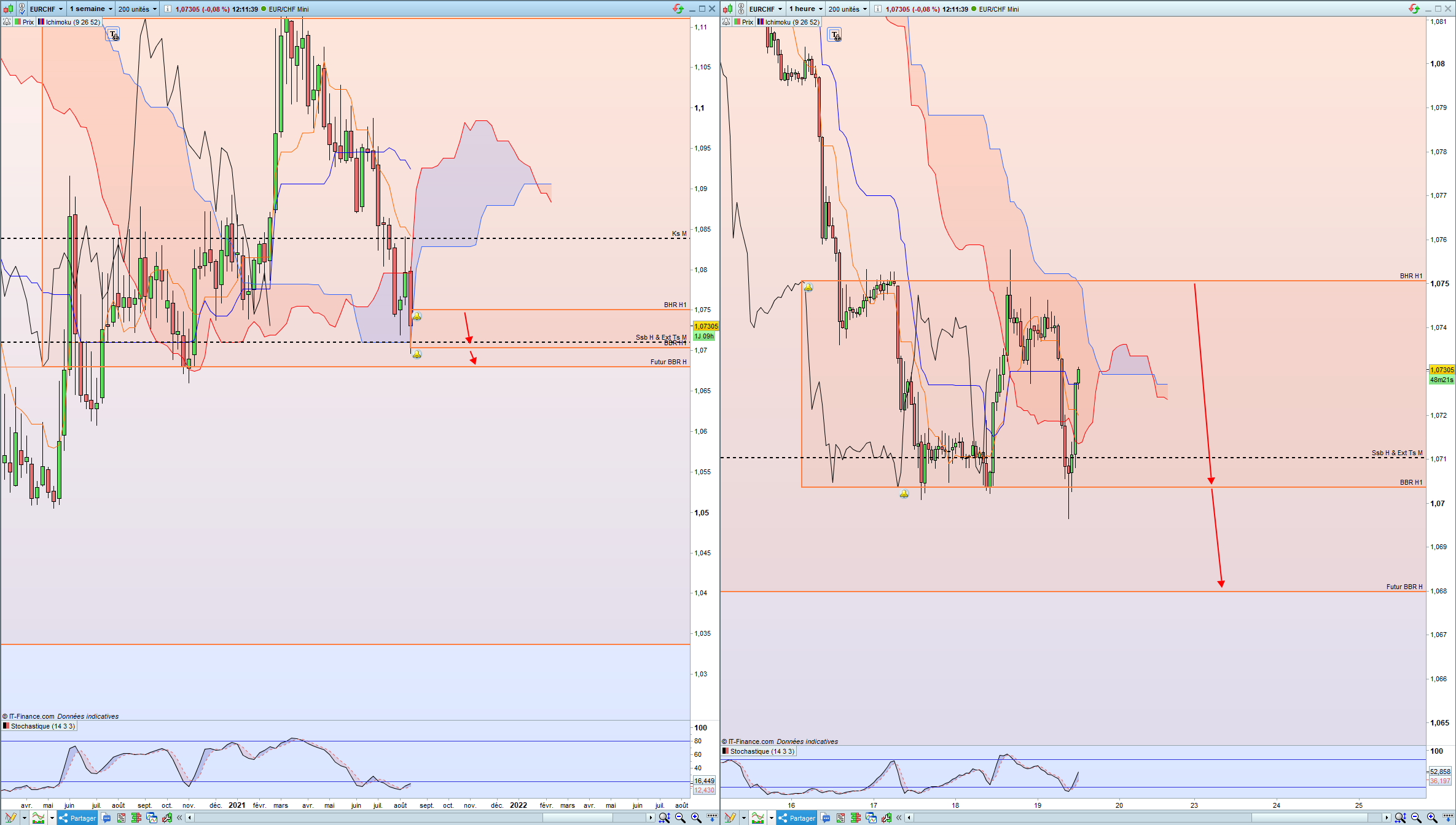The image size is (1456, 825).
Task: Open instrument info icon in weekly chart header
Action: 168,9
